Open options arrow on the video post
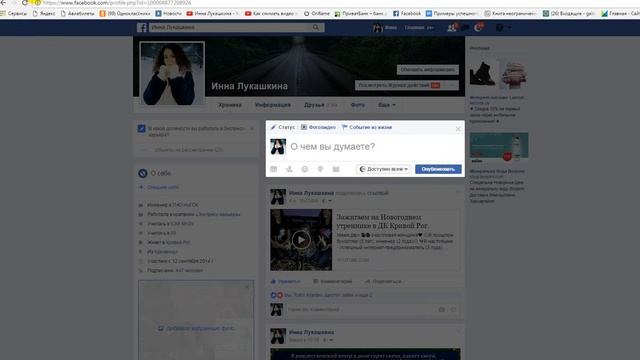 click(458, 192)
